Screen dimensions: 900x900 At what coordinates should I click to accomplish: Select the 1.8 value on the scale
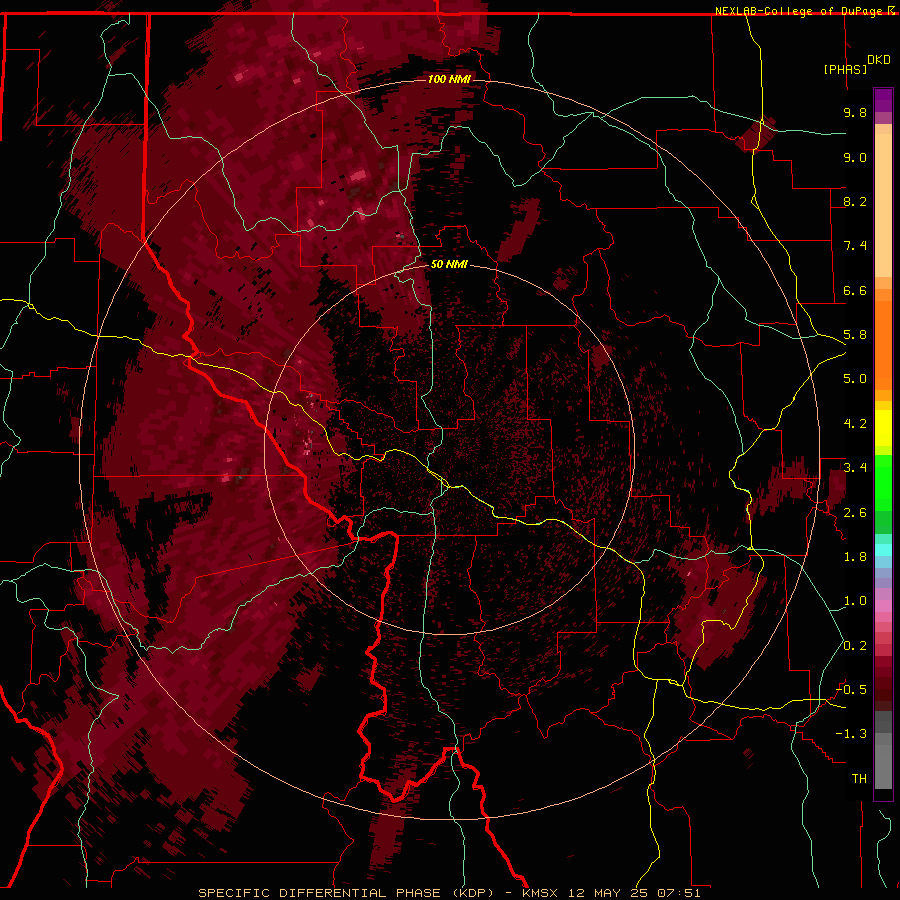[x=855, y=557]
